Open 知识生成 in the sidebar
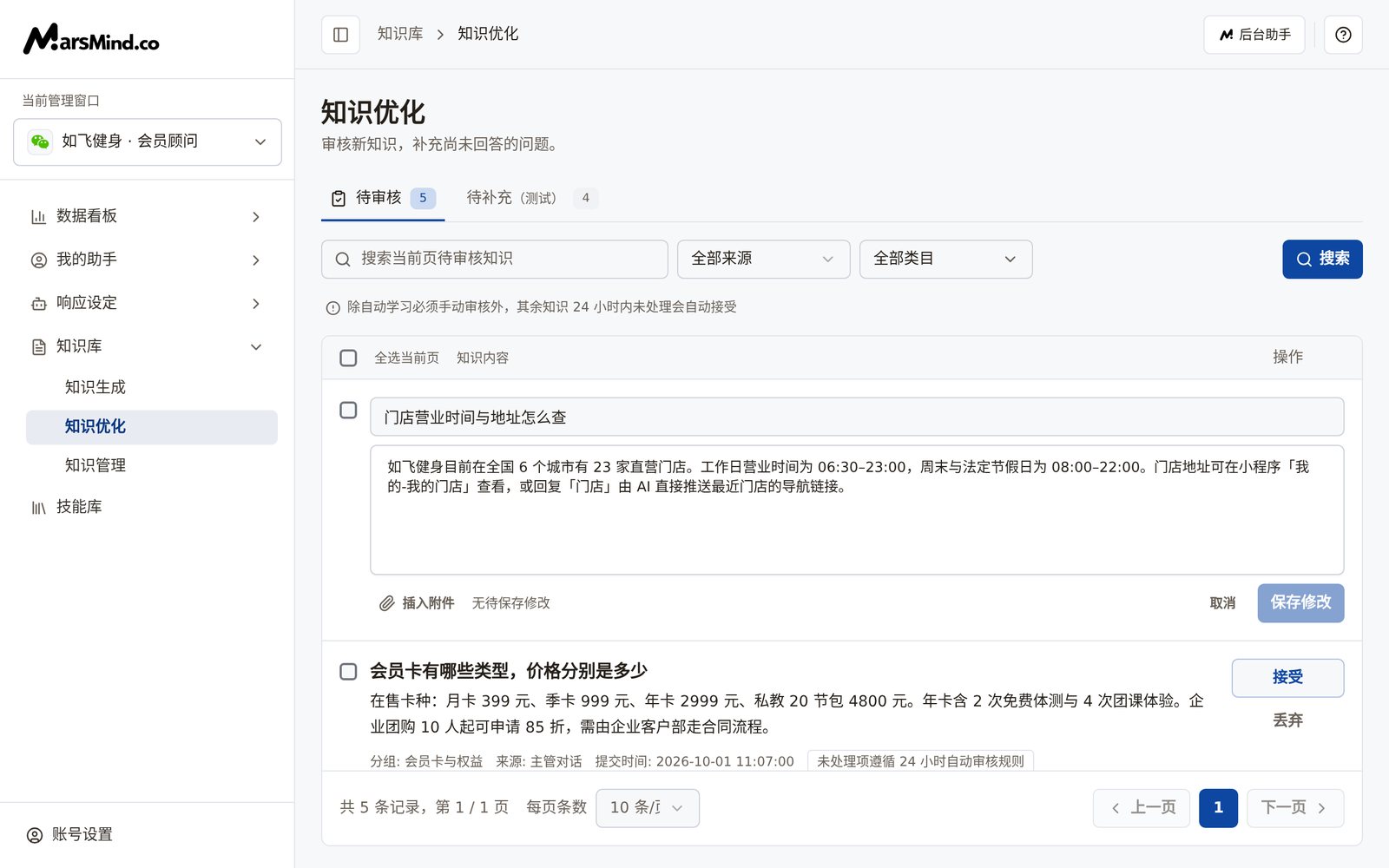This screenshot has height=868, width=1389. pyautogui.click(x=152, y=387)
